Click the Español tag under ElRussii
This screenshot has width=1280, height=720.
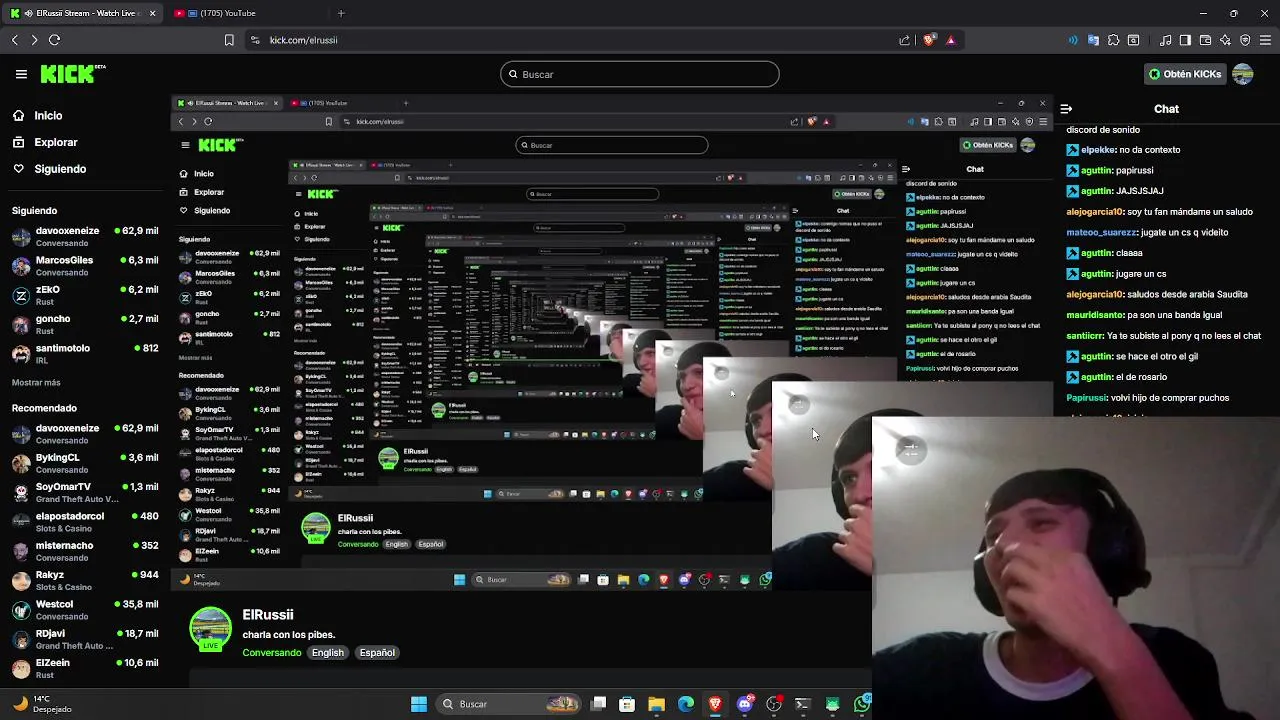377,653
